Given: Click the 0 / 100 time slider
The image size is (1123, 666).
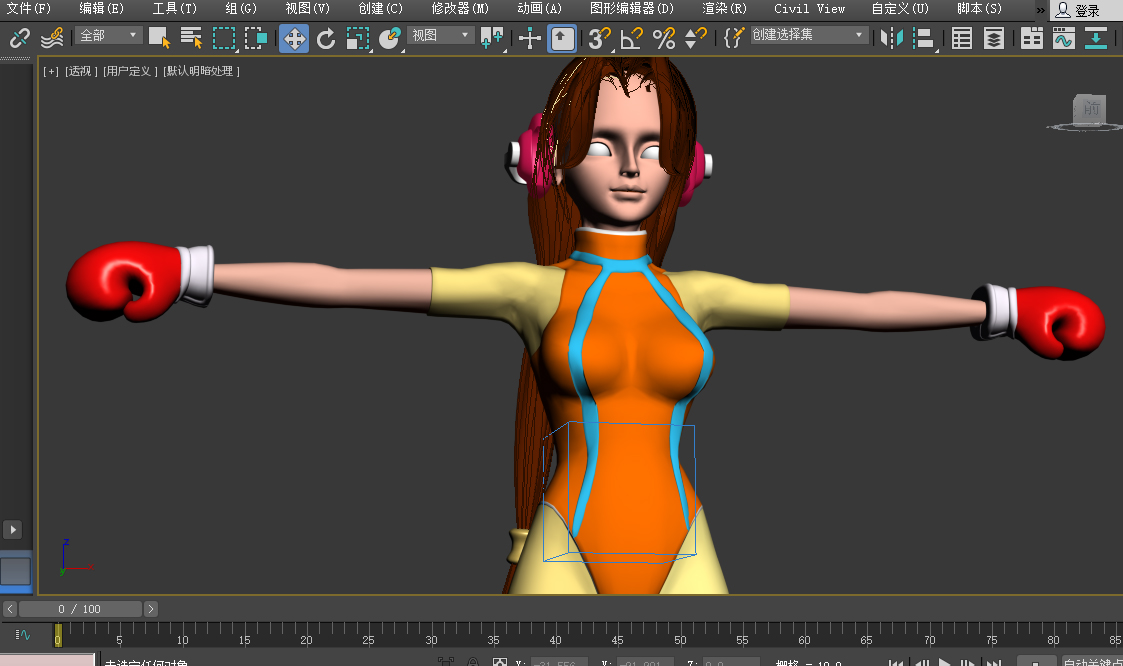Looking at the screenshot, I should tap(80, 609).
